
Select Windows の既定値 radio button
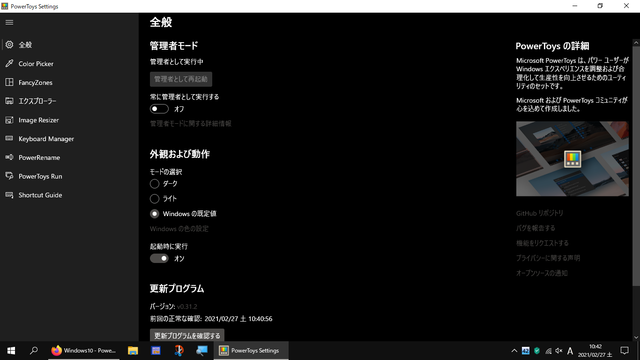[x=154, y=213]
